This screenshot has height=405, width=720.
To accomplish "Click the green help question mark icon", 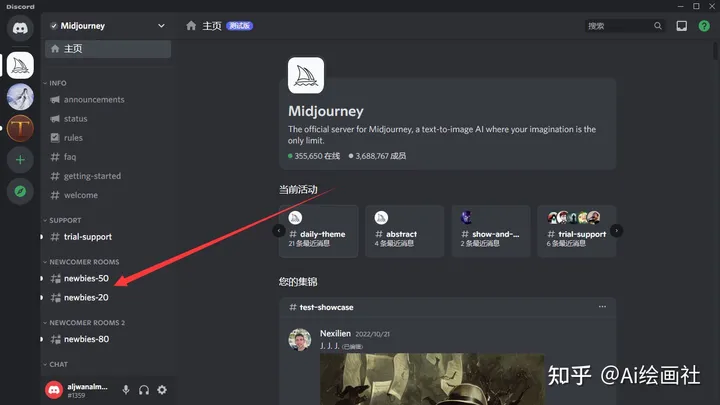I will pos(704,26).
